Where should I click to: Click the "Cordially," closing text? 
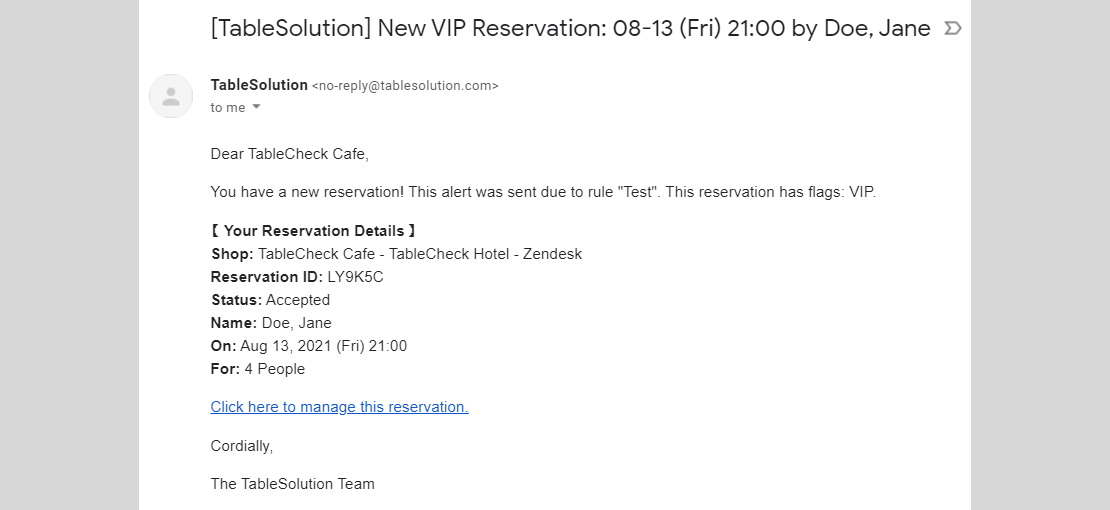click(x=241, y=446)
